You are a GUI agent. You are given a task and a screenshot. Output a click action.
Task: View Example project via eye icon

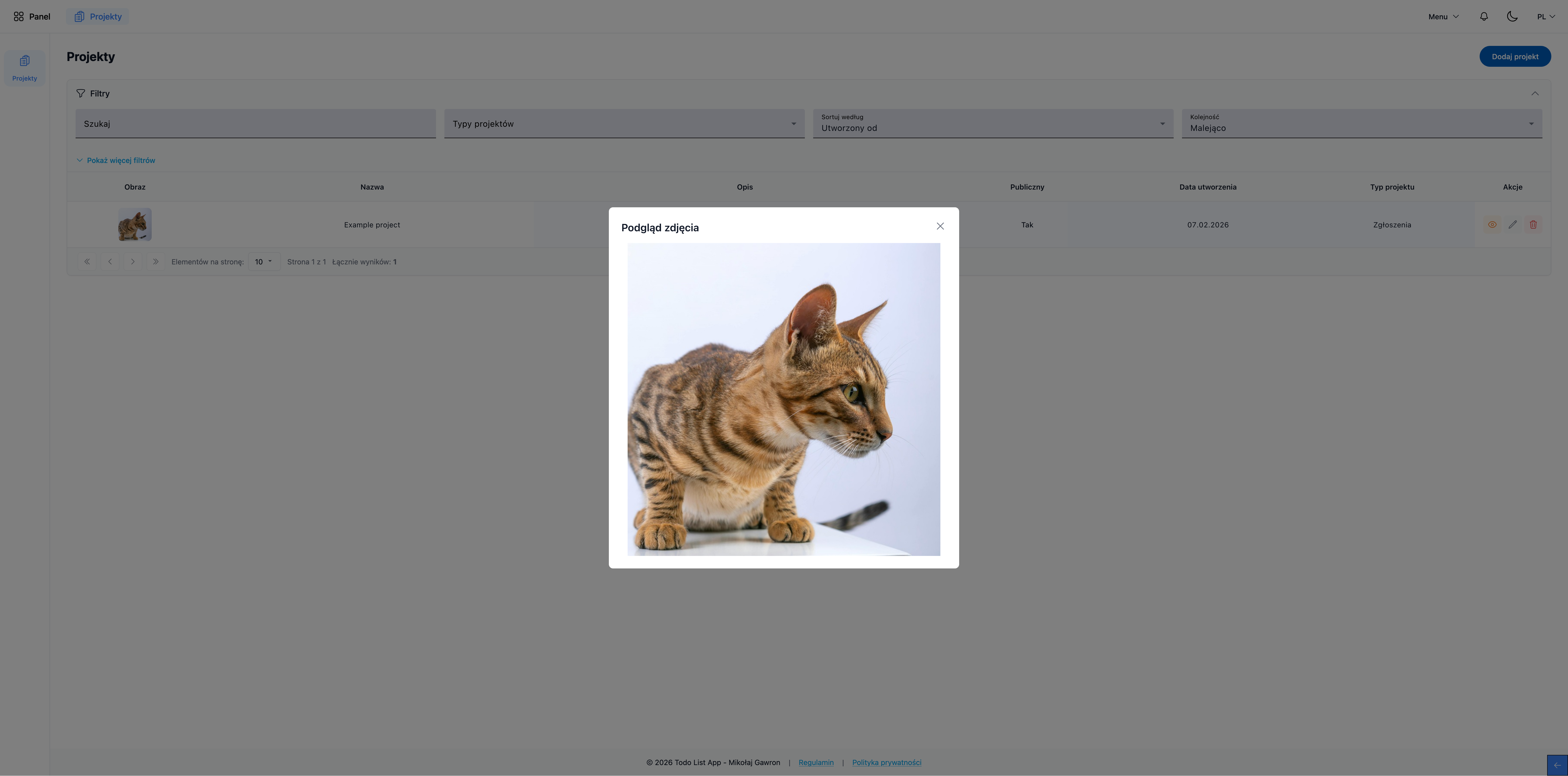[x=1492, y=225]
